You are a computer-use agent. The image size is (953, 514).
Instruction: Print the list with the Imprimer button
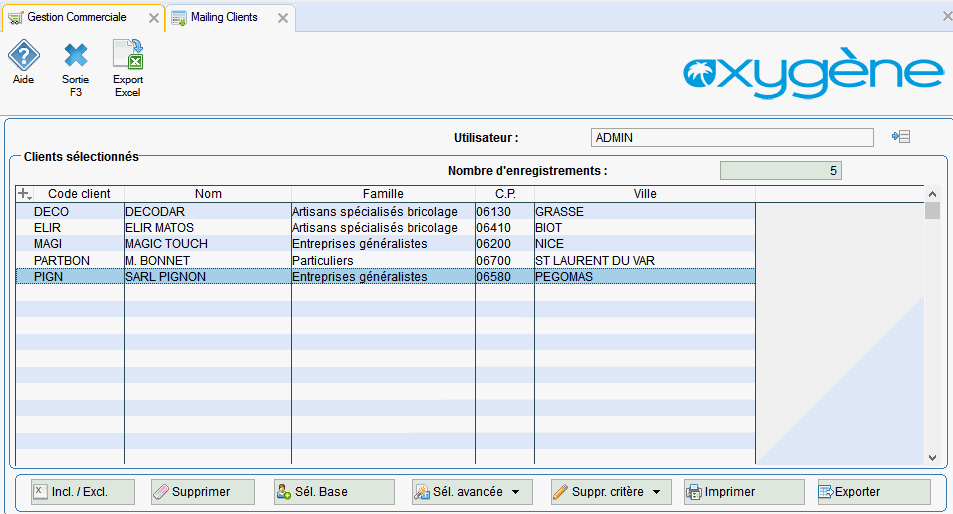744,492
